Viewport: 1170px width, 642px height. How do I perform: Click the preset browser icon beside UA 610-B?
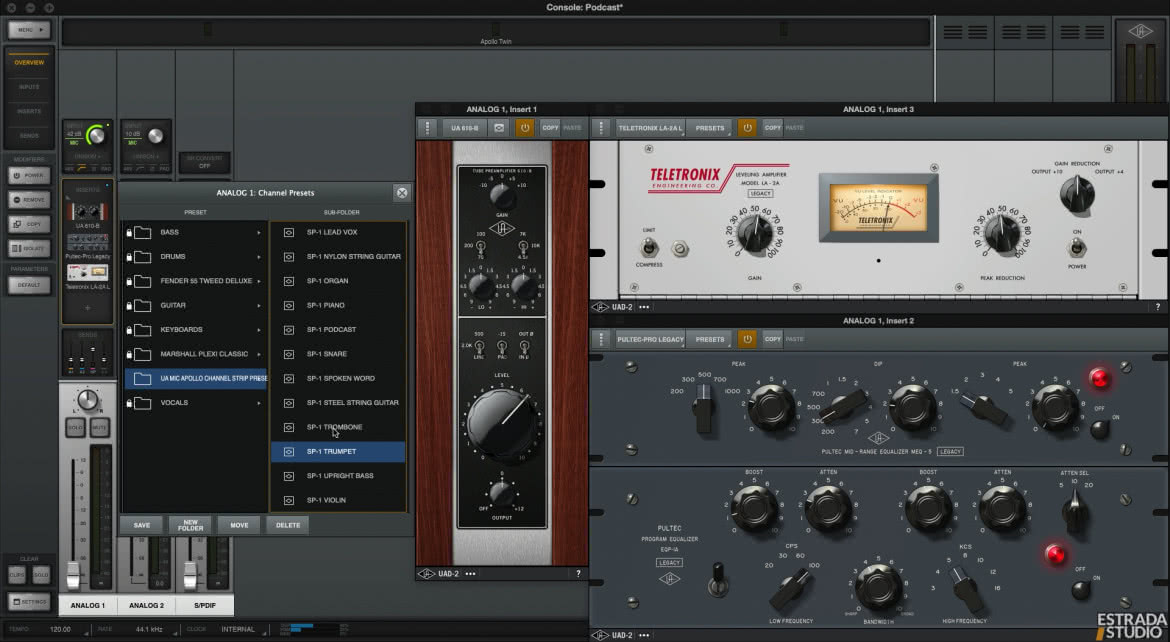click(499, 128)
